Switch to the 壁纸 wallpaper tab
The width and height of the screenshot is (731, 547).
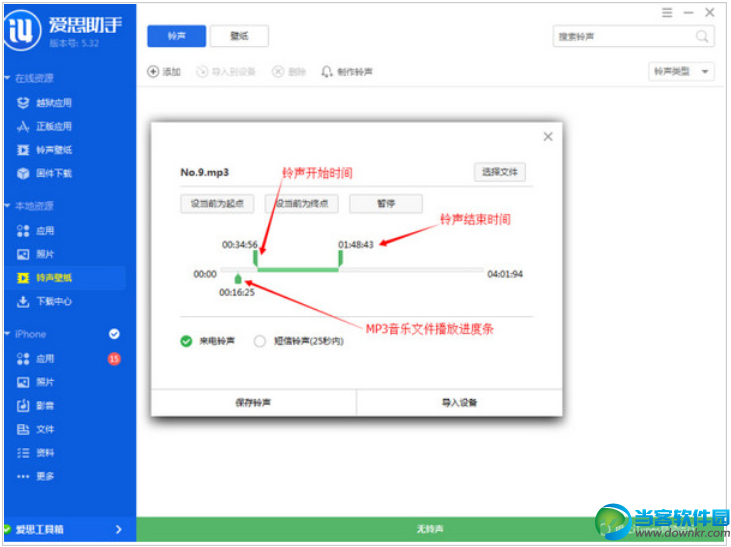click(239, 36)
